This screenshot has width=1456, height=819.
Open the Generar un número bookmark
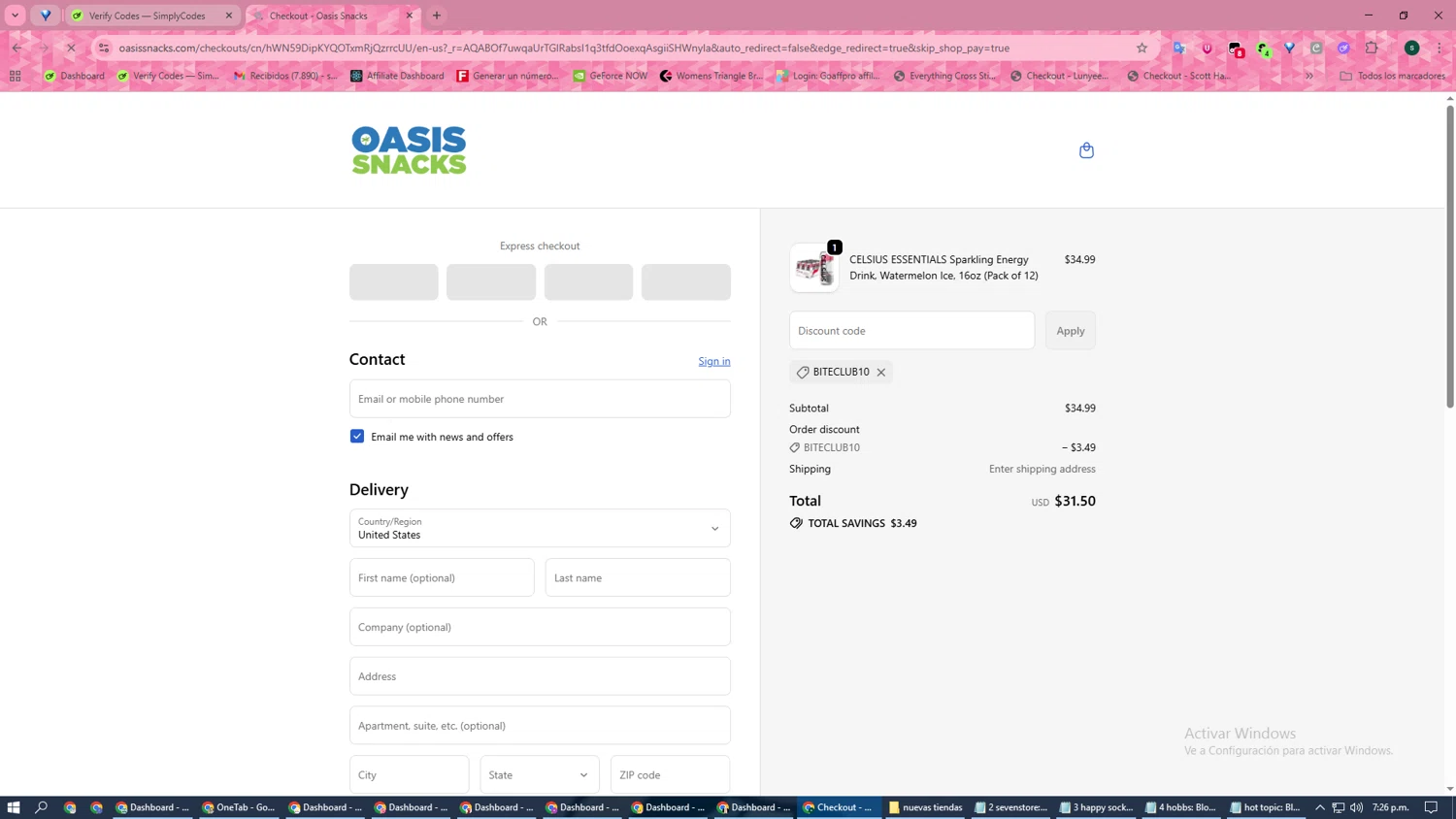click(508, 76)
